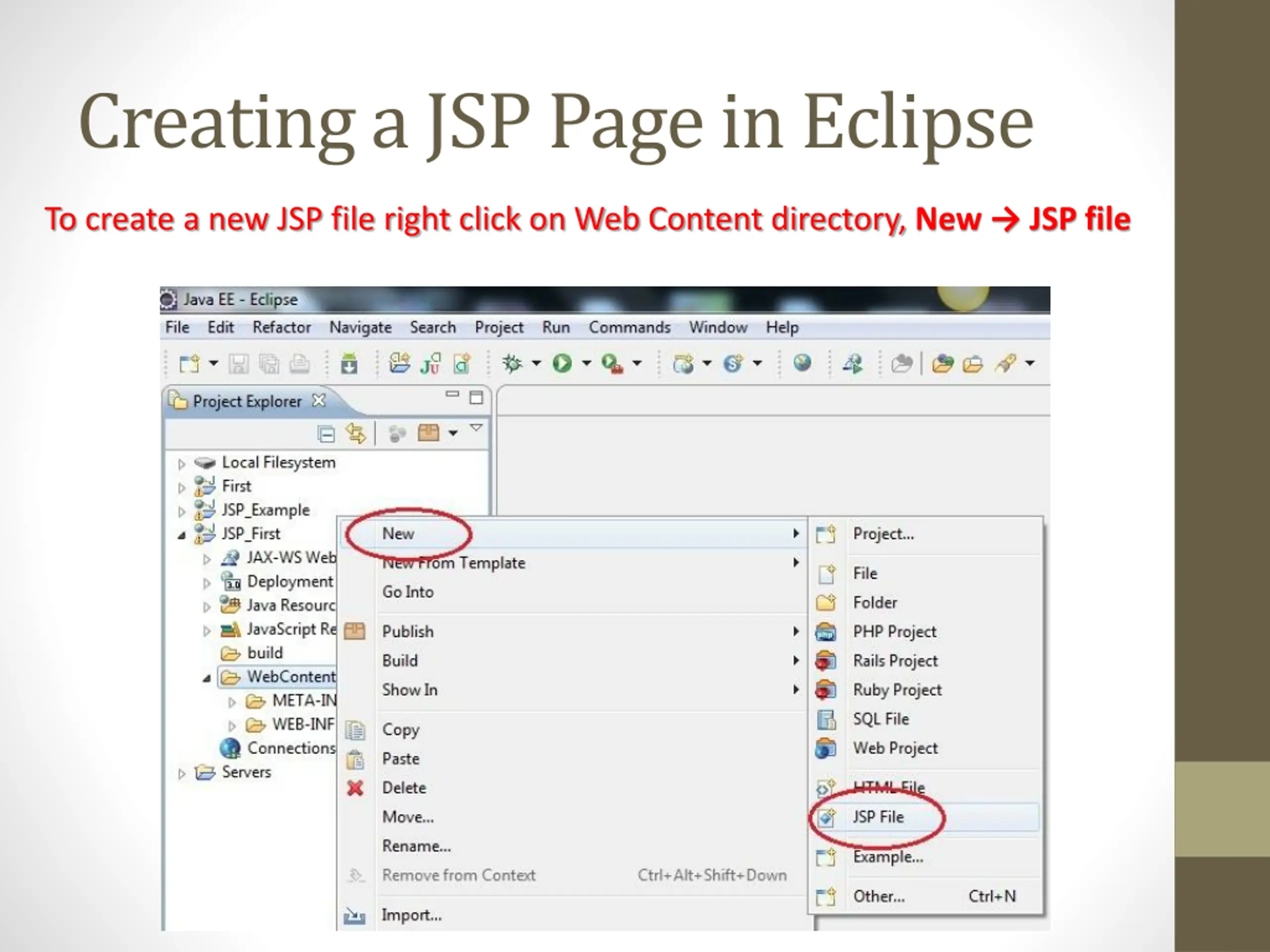Expand the Servers tree node
This screenshot has height=952, width=1270.
(182, 773)
